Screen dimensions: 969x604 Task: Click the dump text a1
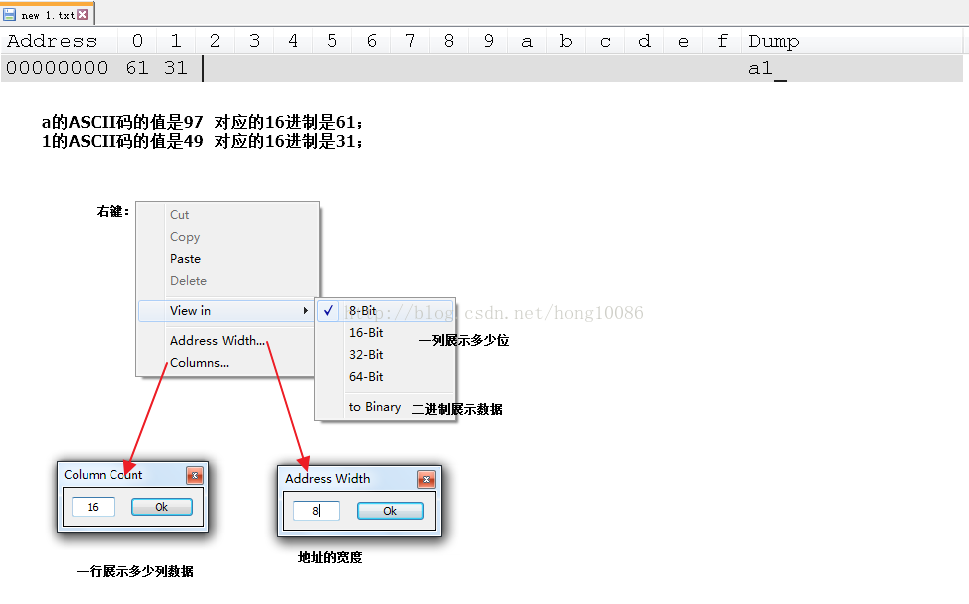[x=760, y=68]
